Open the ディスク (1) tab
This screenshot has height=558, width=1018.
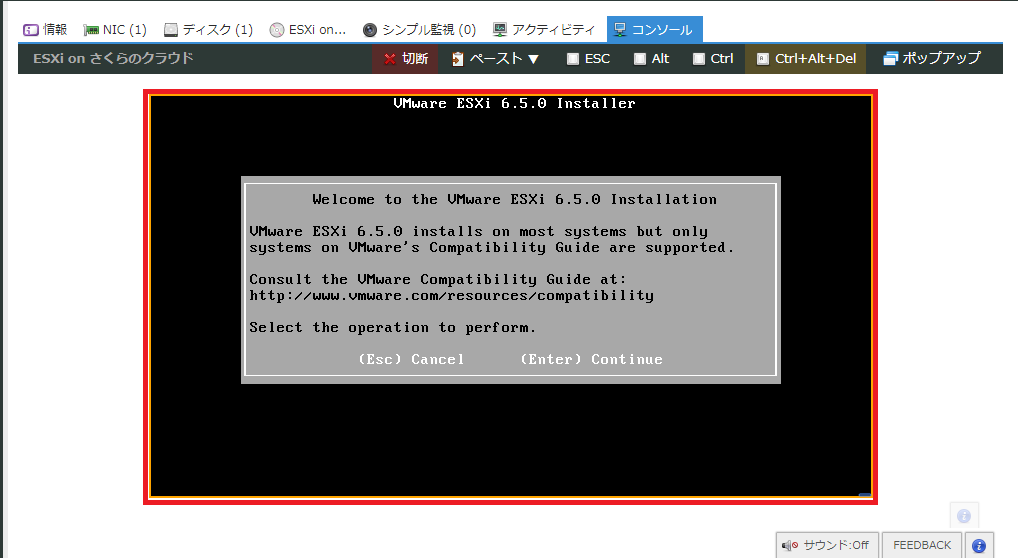pyautogui.click(x=208, y=30)
